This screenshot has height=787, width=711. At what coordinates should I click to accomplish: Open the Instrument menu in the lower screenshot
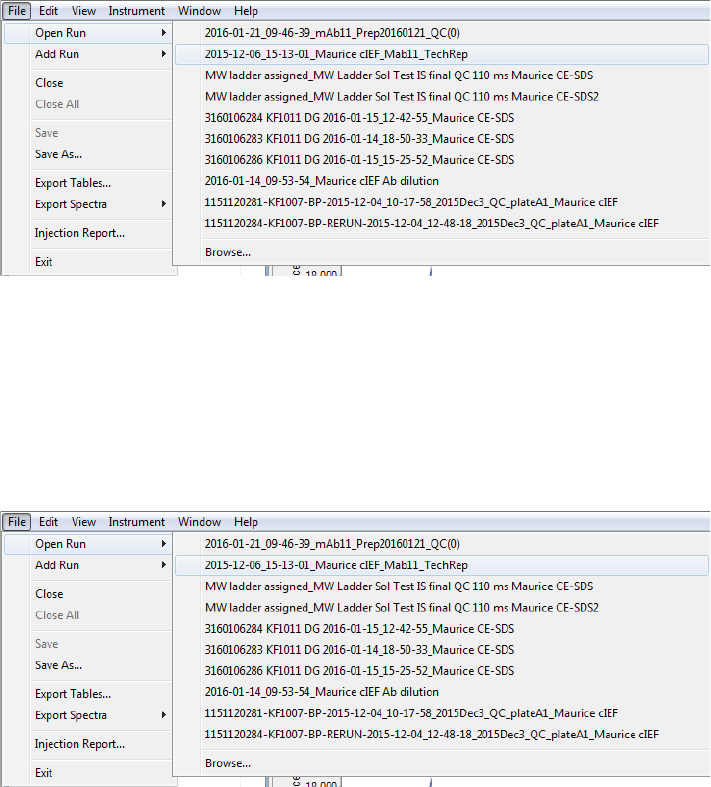coord(136,521)
